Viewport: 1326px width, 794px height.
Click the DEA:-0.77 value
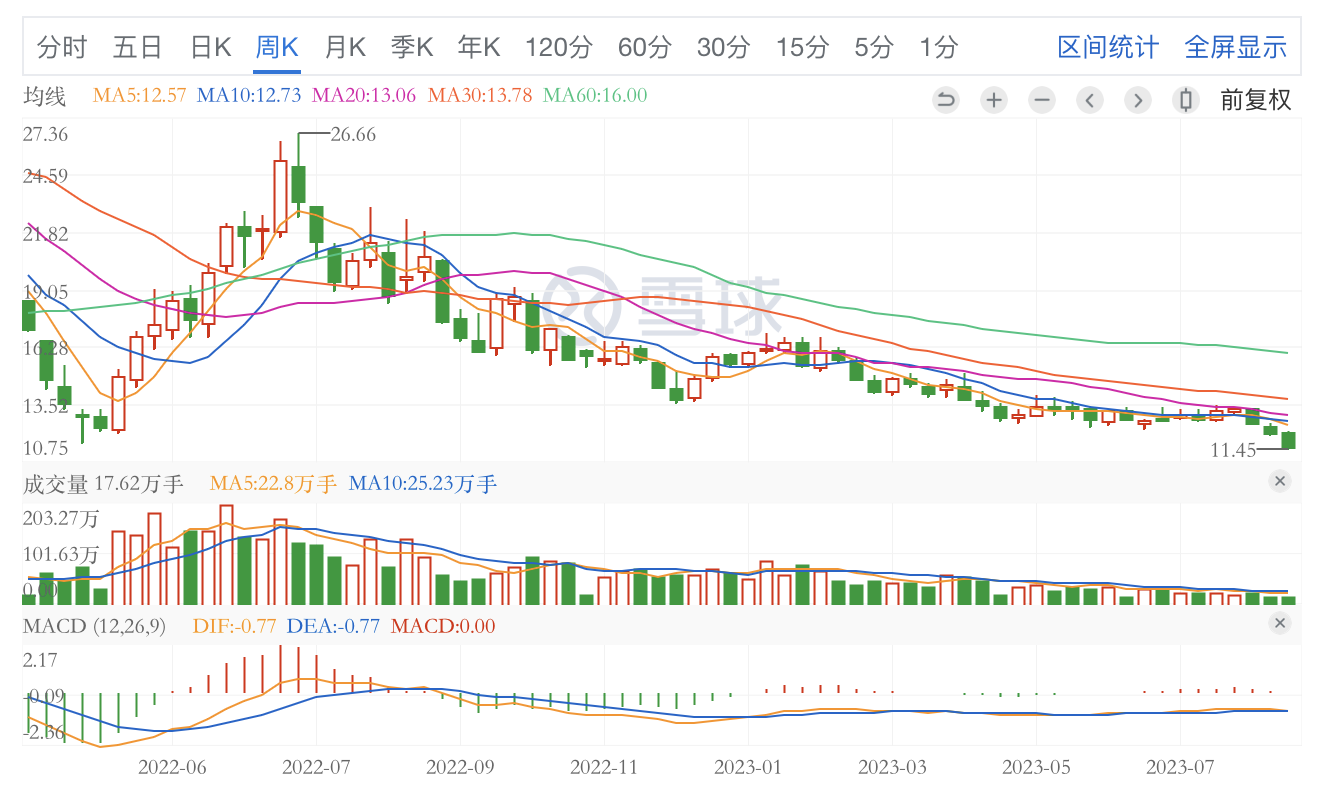[333, 627]
